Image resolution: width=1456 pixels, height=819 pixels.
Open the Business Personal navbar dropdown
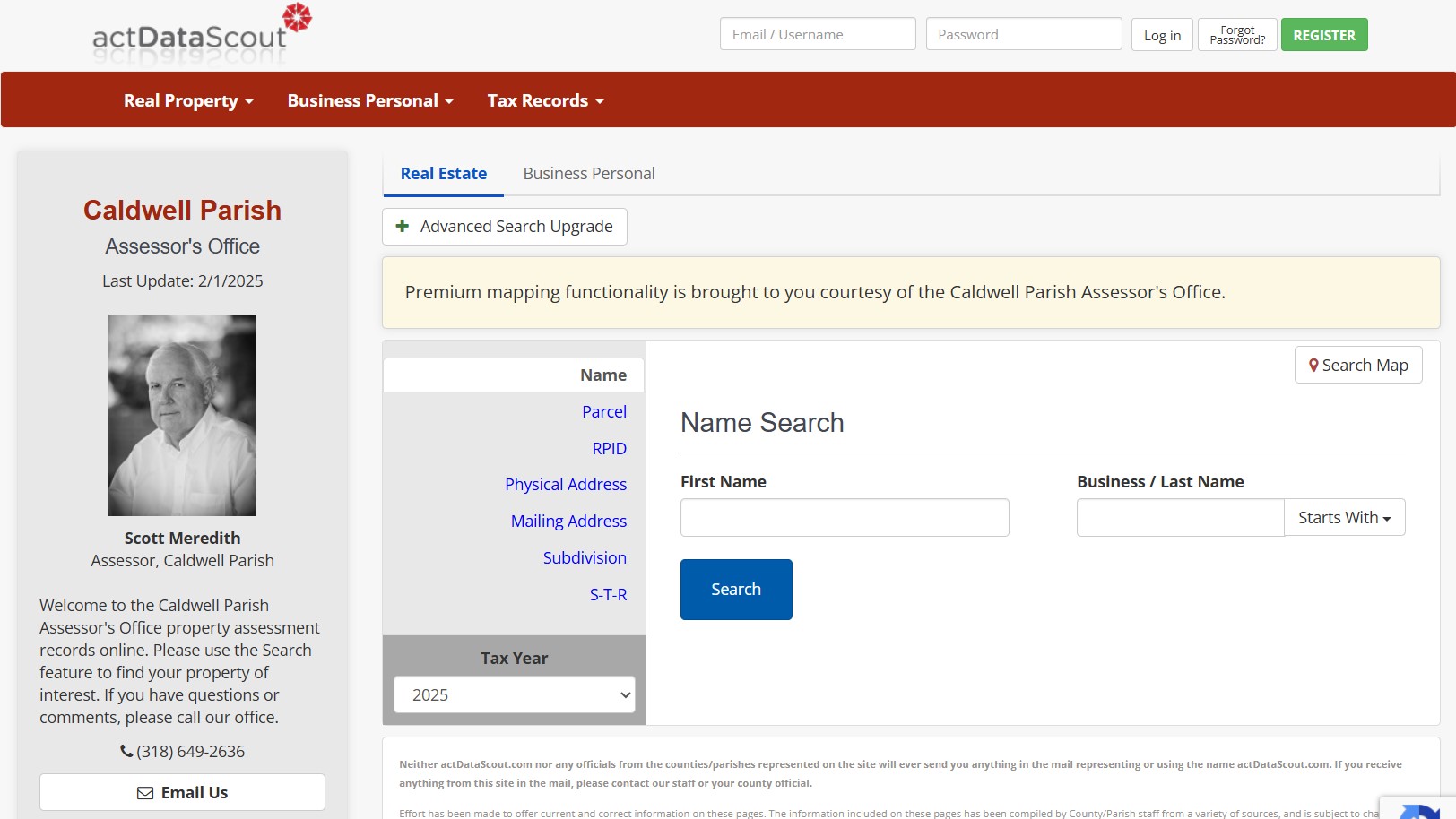(370, 100)
